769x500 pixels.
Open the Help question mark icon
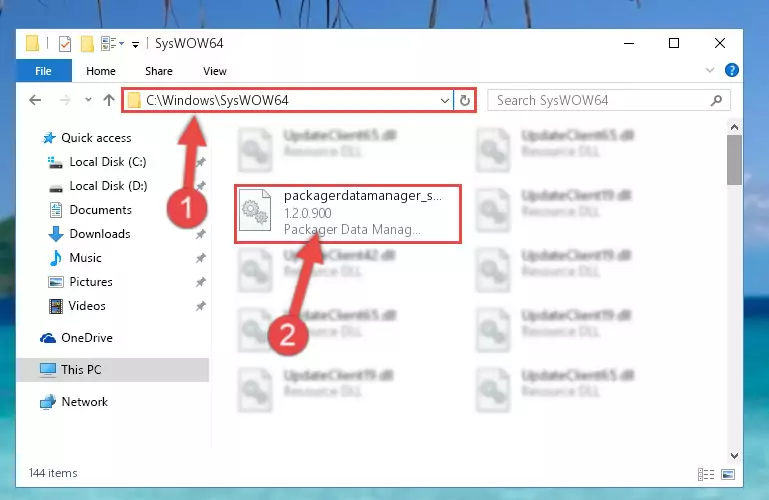[x=731, y=70]
